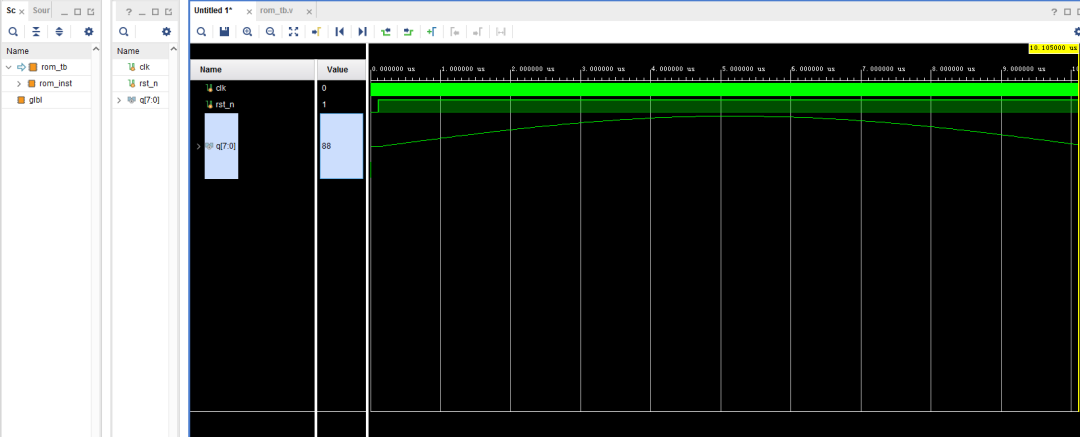
Task: Open the Sources tab
Action: coord(41,11)
